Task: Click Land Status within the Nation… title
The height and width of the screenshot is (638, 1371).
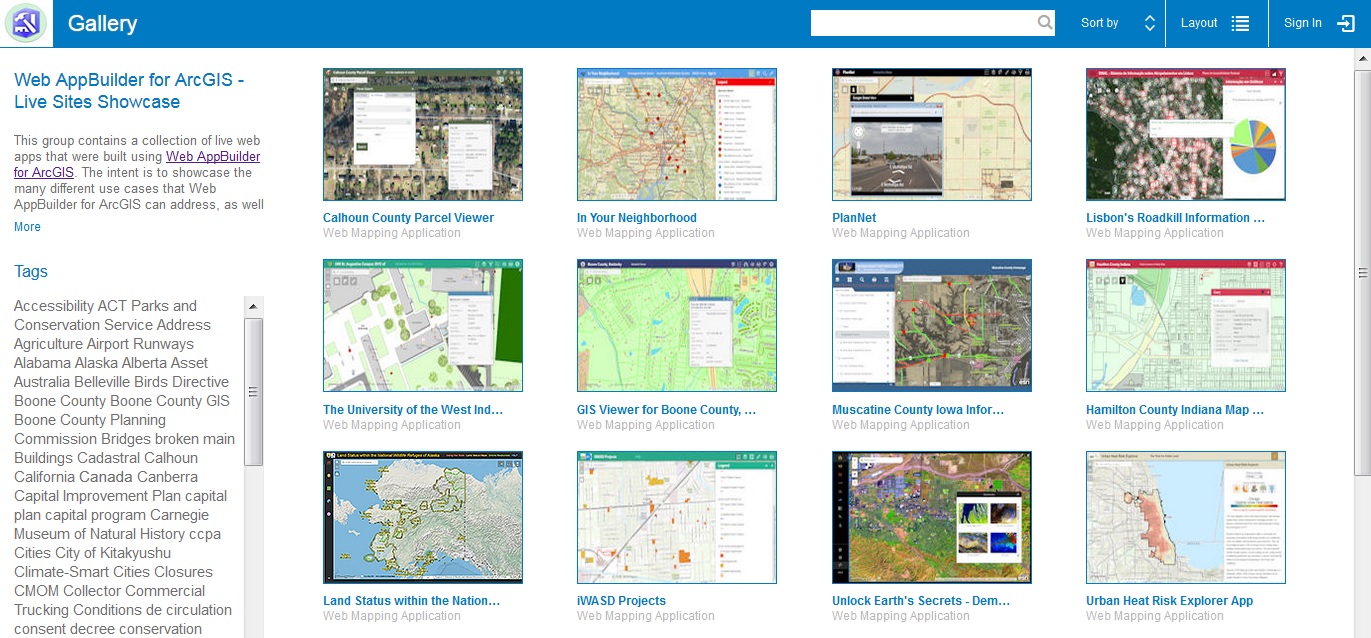Action: 412,601
